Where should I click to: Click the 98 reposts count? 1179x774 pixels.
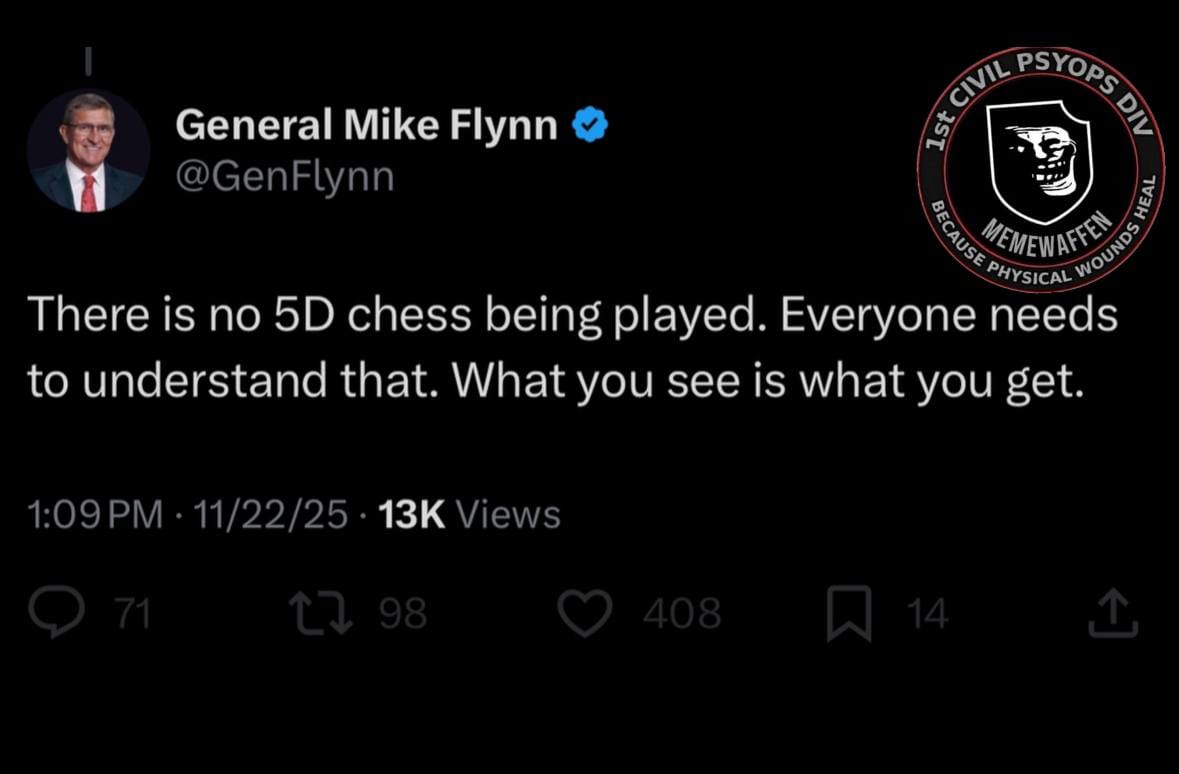pos(403,614)
